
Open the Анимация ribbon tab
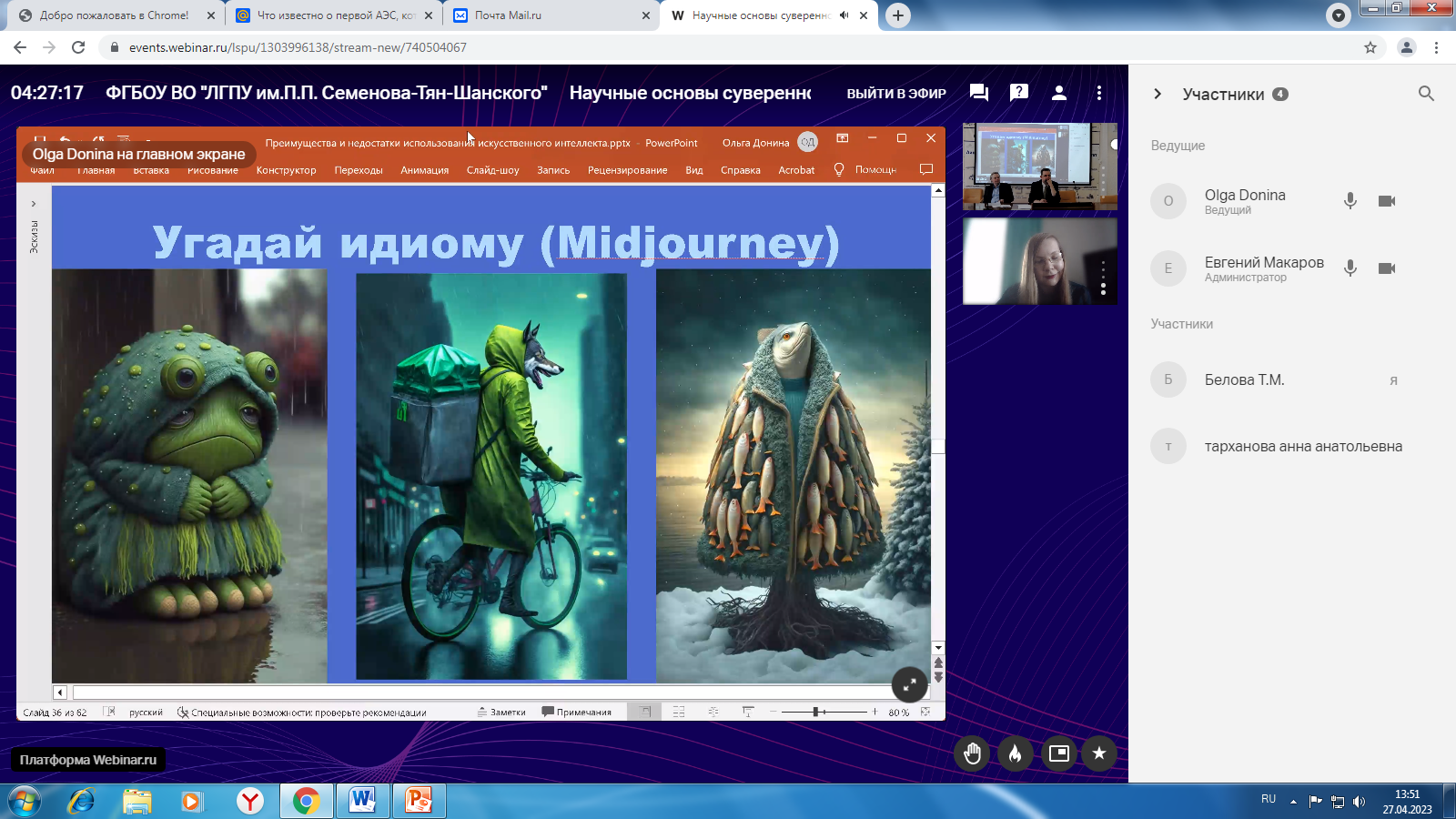click(425, 170)
